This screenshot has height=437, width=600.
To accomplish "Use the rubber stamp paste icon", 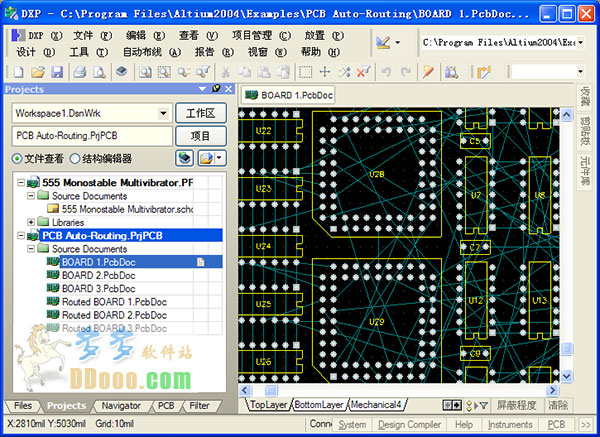I will pyautogui.click(x=283, y=72).
